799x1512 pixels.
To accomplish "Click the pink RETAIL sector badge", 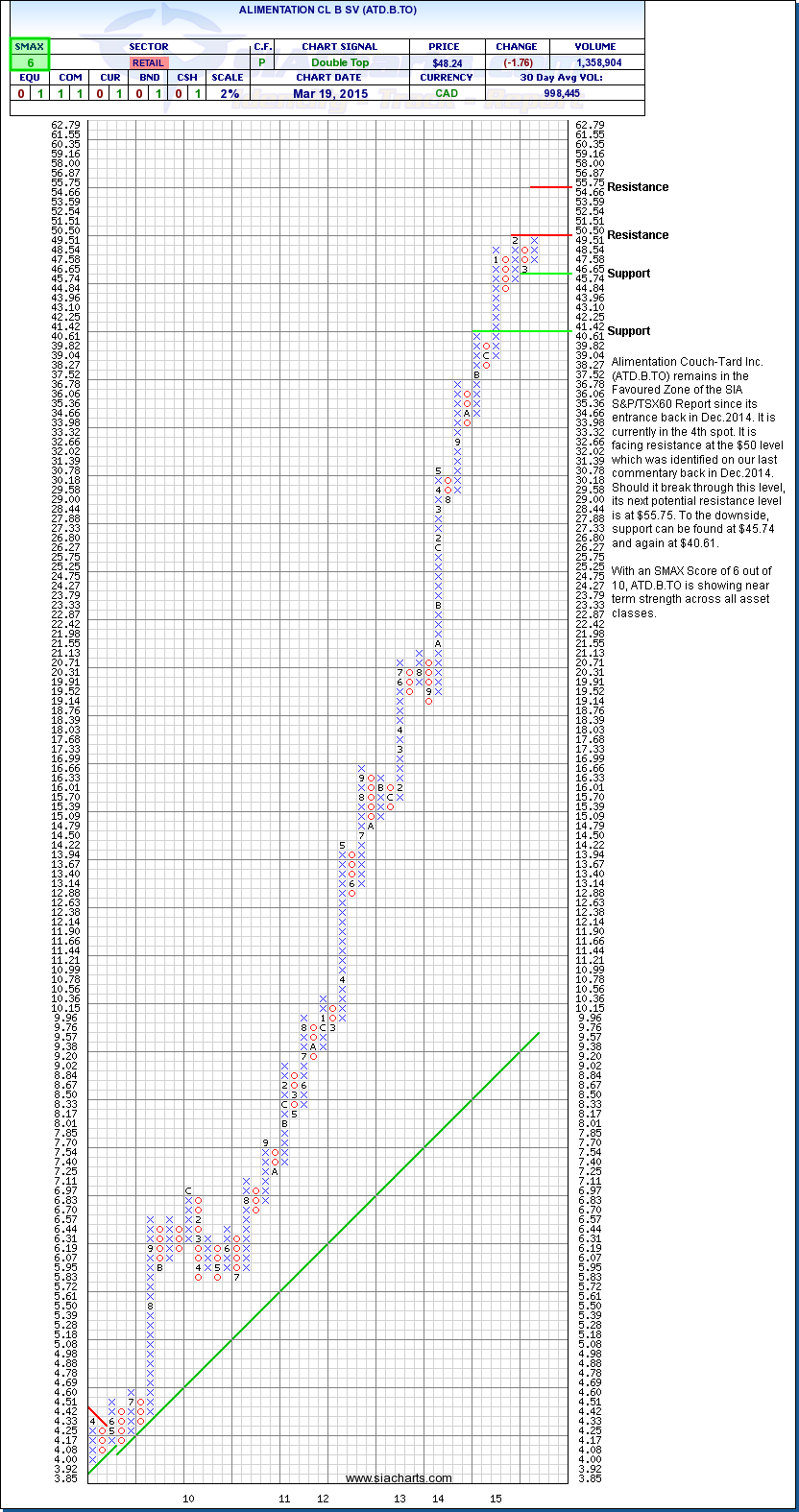I will (x=148, y=62).
